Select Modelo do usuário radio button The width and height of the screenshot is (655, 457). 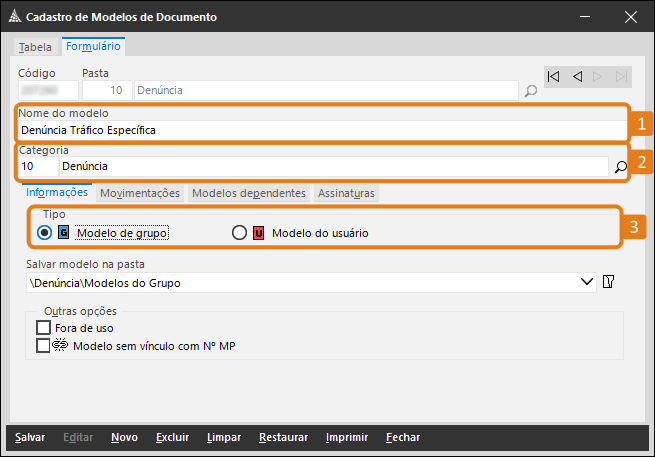[239, 233]
